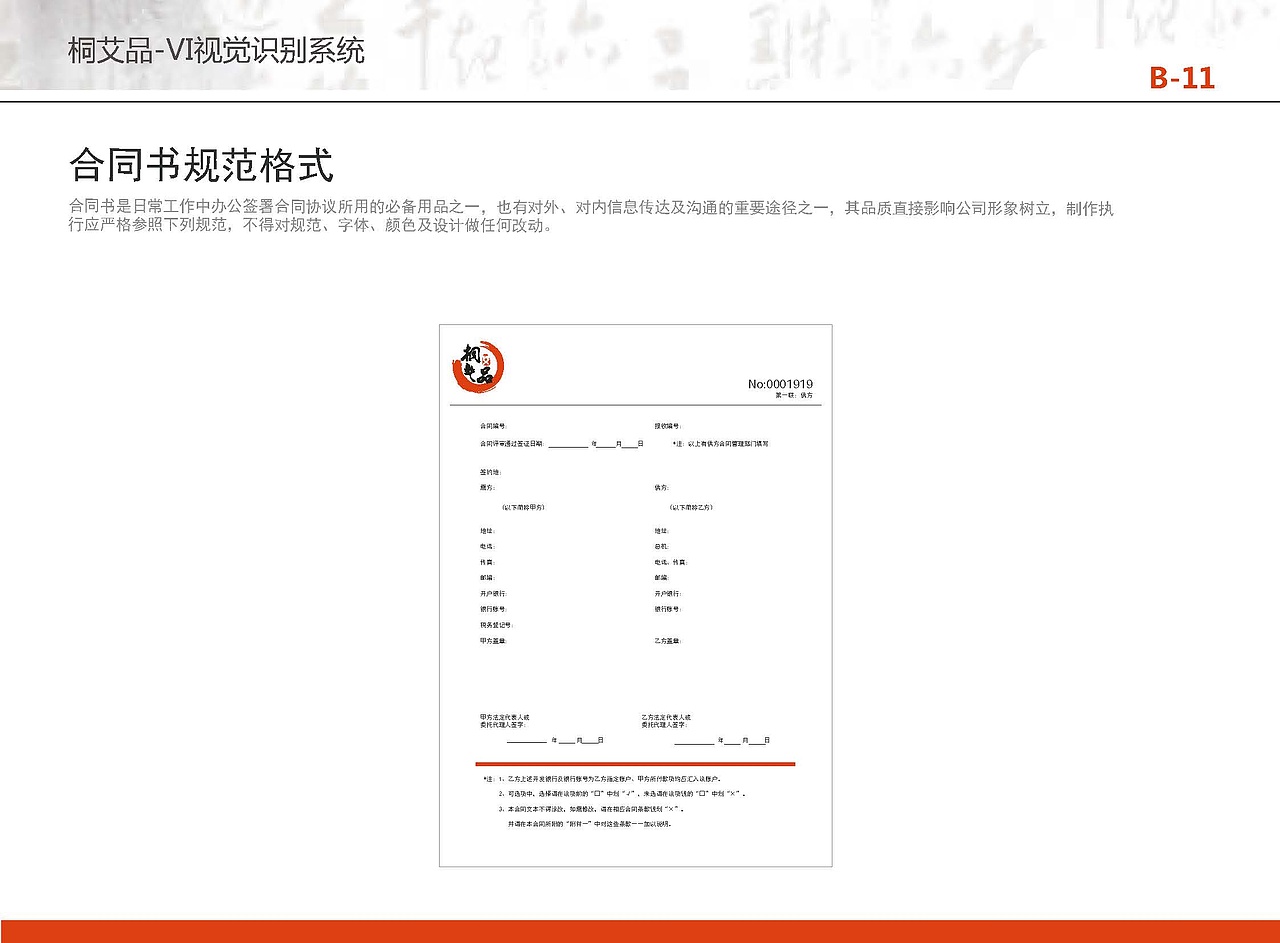Screen dimensions: 1280x943
Task: Click the 签约地 field label
Action: point(490,471)
